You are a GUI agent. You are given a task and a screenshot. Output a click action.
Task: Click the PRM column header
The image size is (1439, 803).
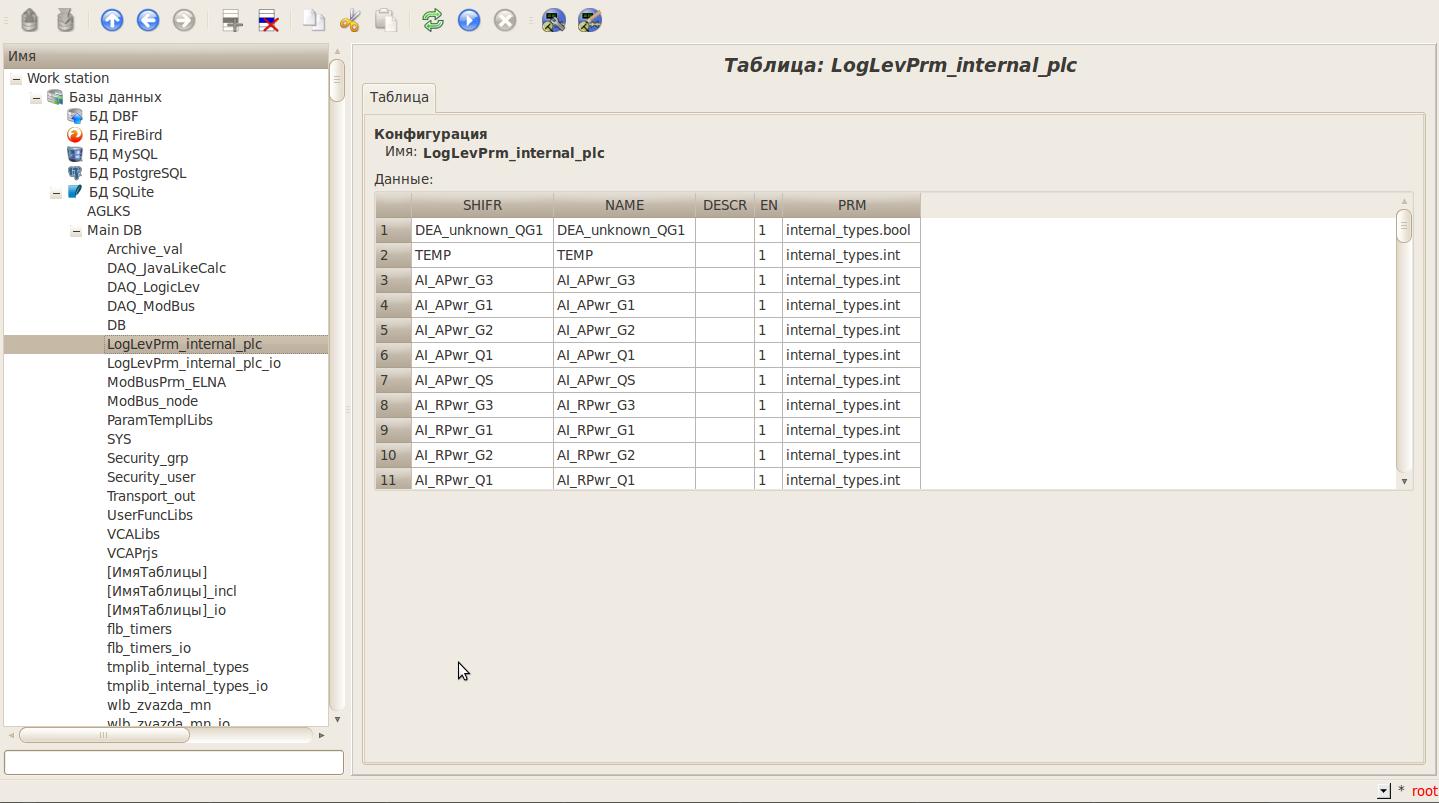tap(851, 205)
